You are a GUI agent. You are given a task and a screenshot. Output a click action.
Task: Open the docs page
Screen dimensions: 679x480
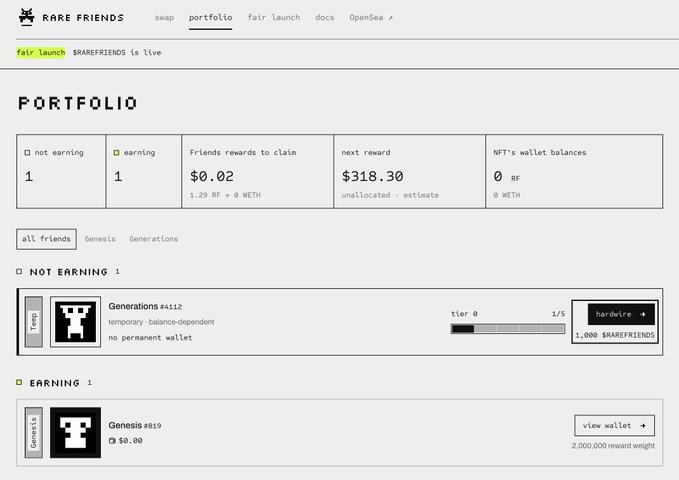(324, 17)
